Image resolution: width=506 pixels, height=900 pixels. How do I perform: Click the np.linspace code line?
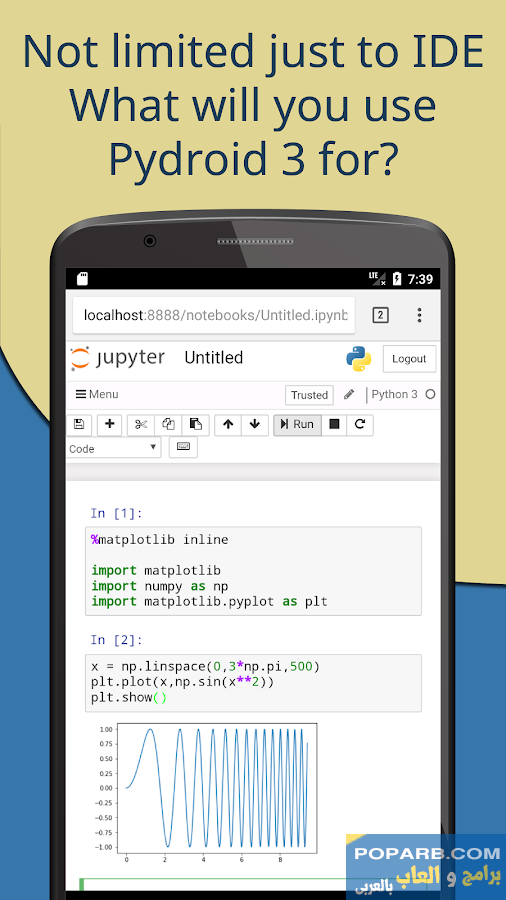205,667
